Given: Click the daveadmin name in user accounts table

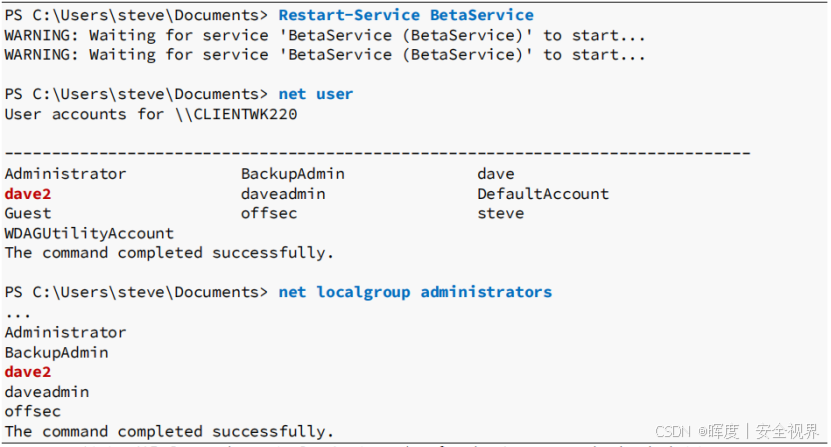Looking at the screenshot, I should (x=283, y=194).
